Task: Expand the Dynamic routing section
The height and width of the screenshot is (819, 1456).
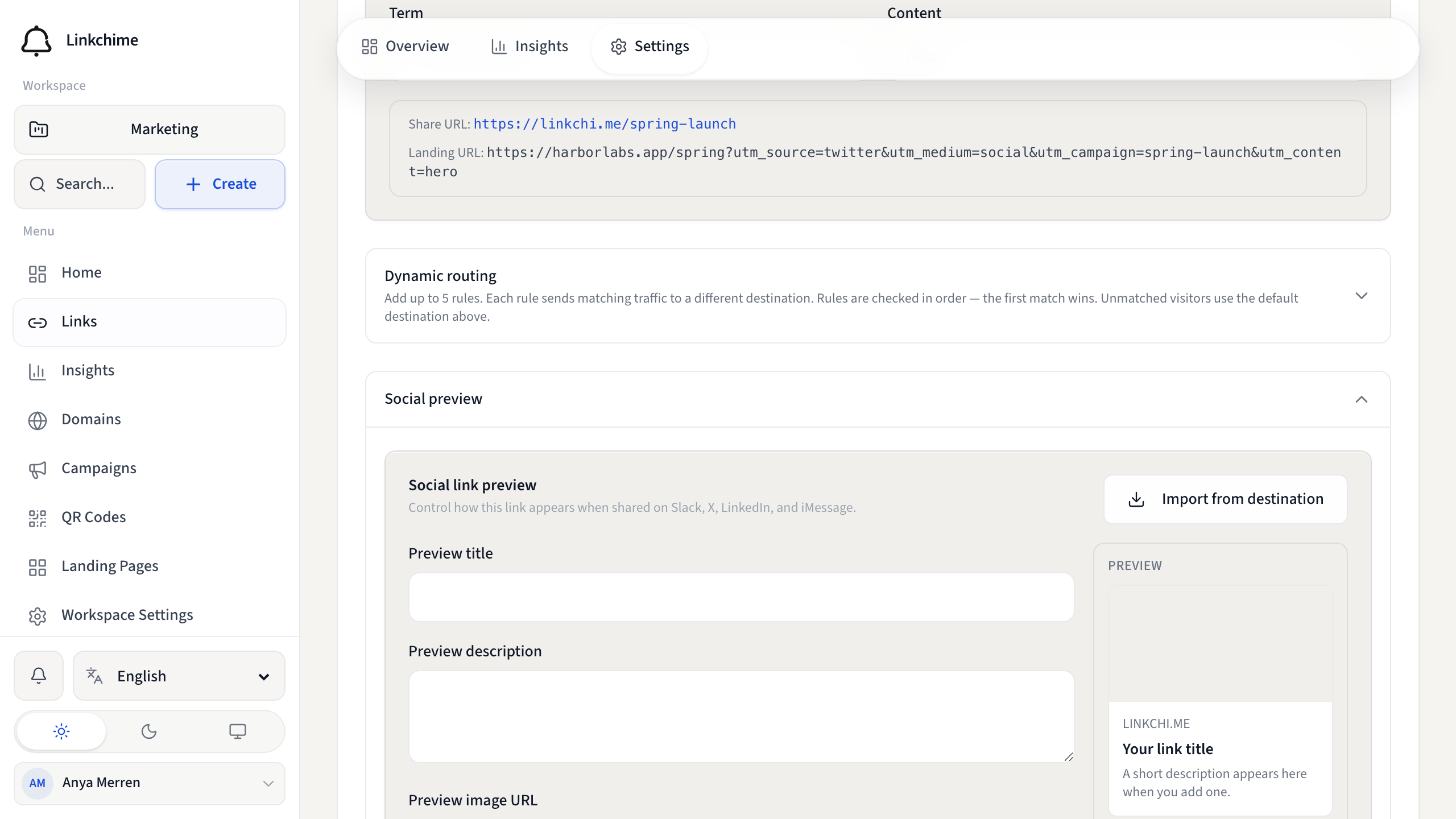Action: [878, 296]
